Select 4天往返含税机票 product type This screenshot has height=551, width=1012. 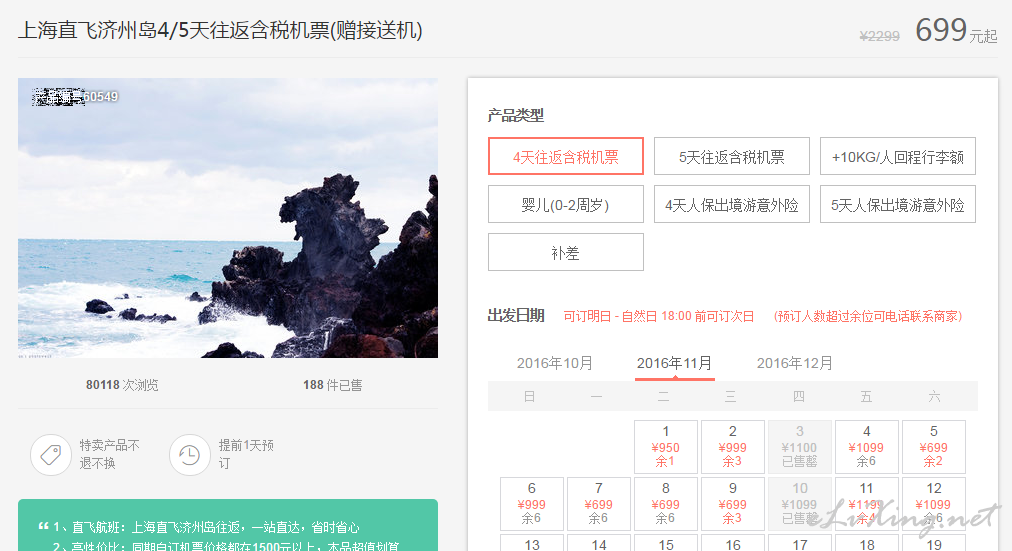(565, 156)
